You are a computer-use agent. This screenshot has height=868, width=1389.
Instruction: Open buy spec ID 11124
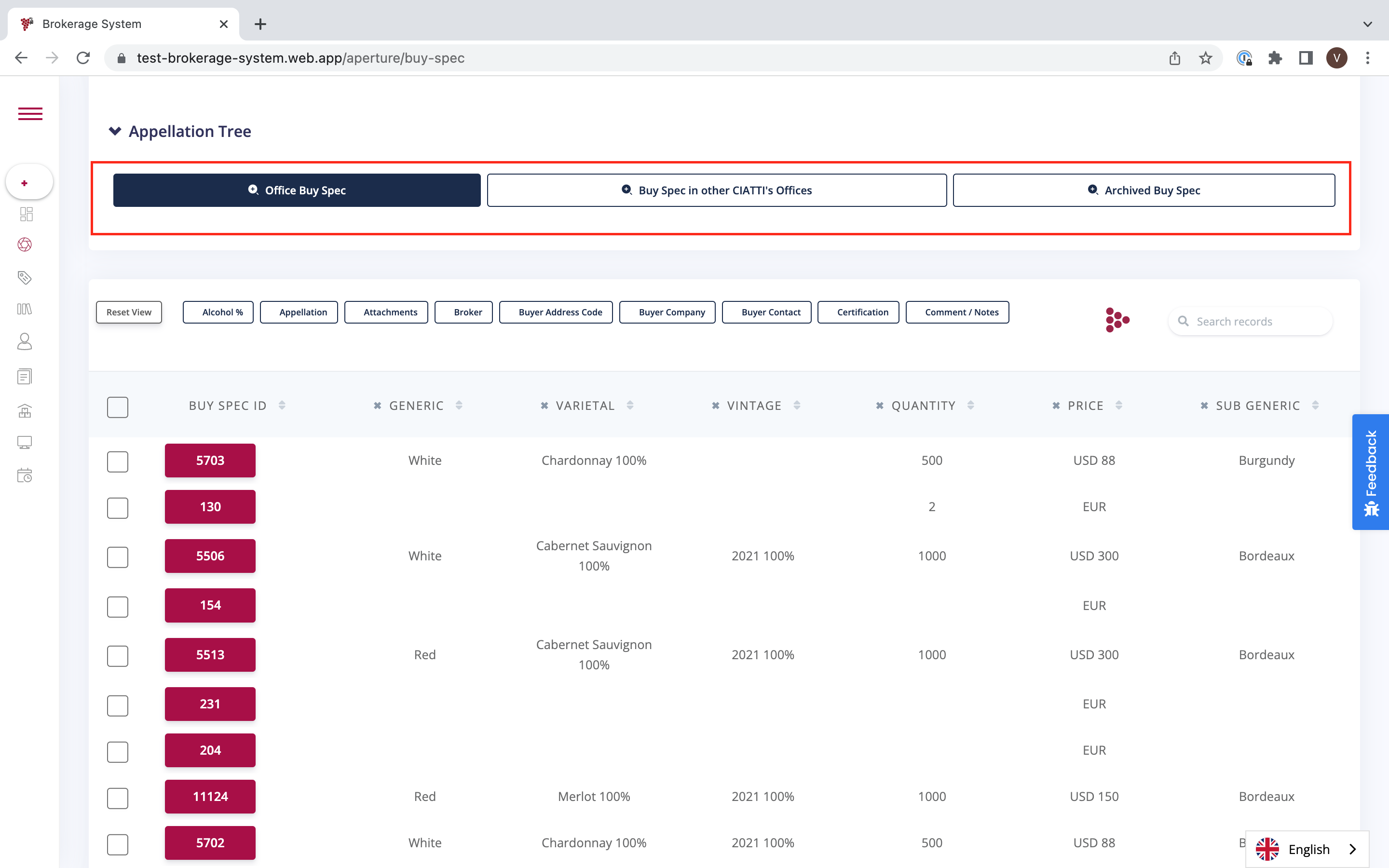pyautogui.click(x=210, y=796)
